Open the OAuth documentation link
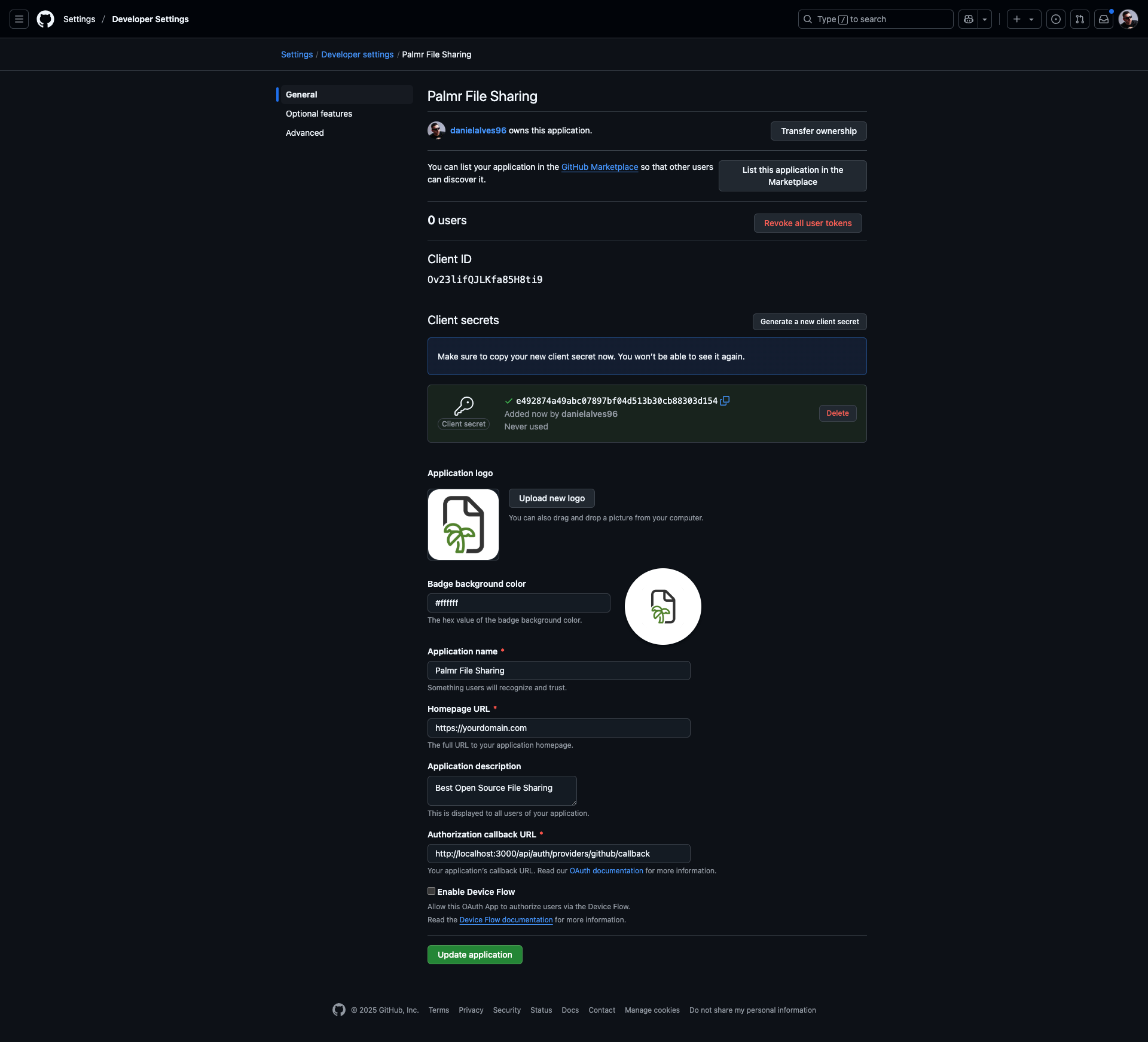The image size is (1148, 1042). (606, 871)
